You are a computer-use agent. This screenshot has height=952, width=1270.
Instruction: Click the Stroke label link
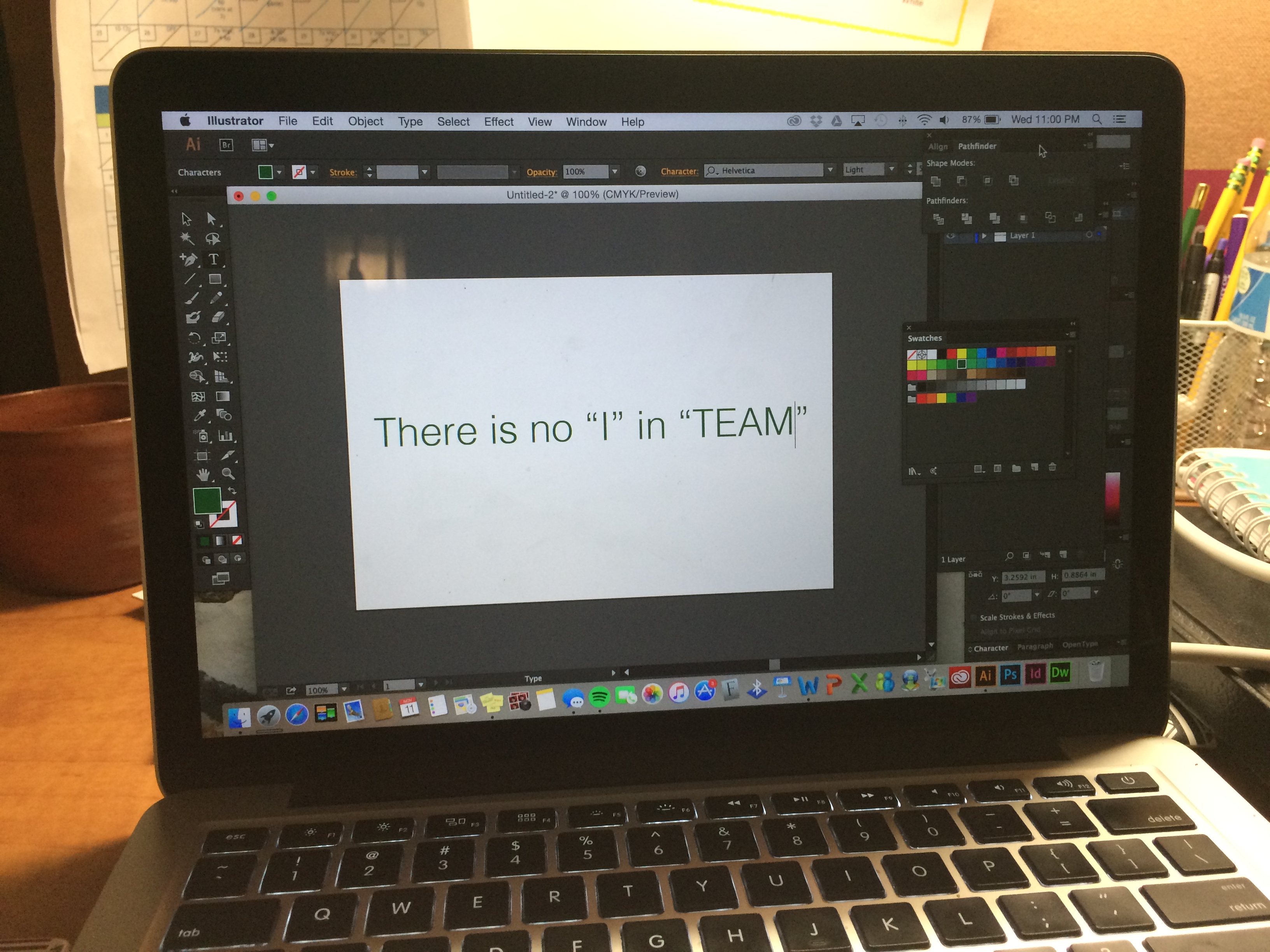click(x=342, y=172)
